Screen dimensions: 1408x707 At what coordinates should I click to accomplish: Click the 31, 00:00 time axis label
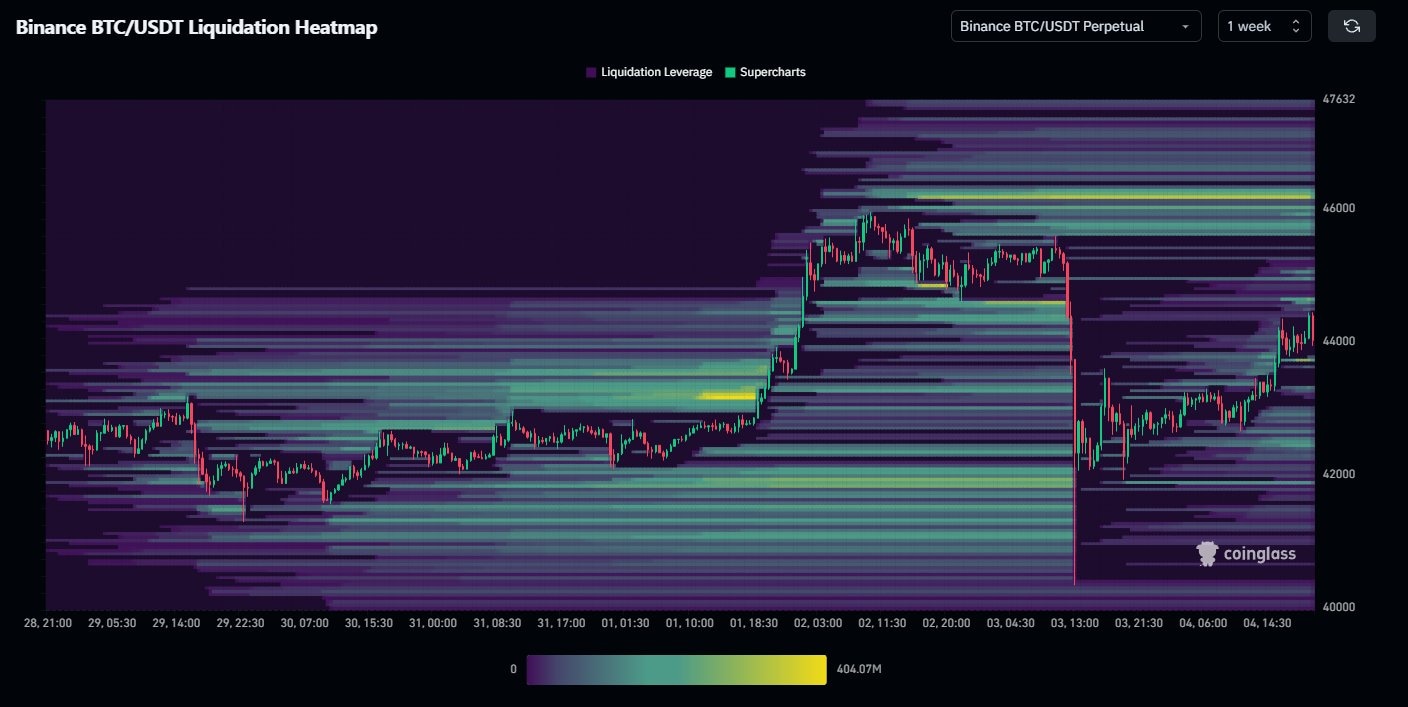tap(432, 623)
